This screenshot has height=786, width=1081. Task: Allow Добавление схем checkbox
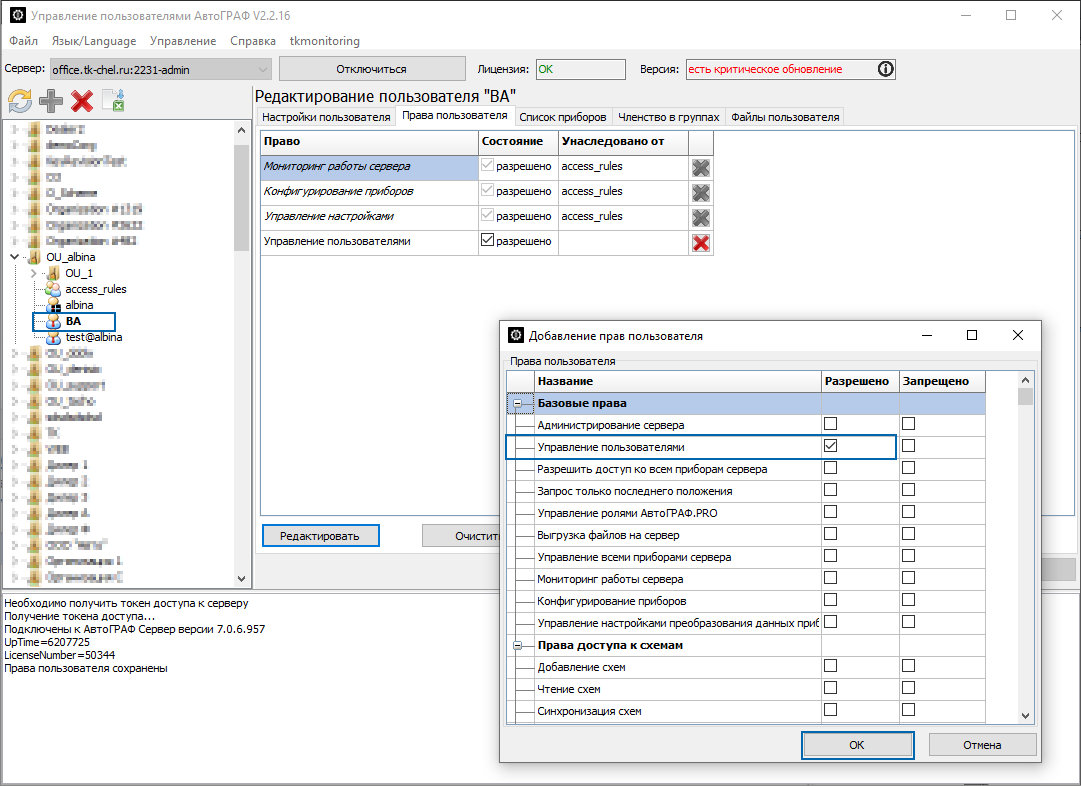pyautogui.click(x=831, y=665)
